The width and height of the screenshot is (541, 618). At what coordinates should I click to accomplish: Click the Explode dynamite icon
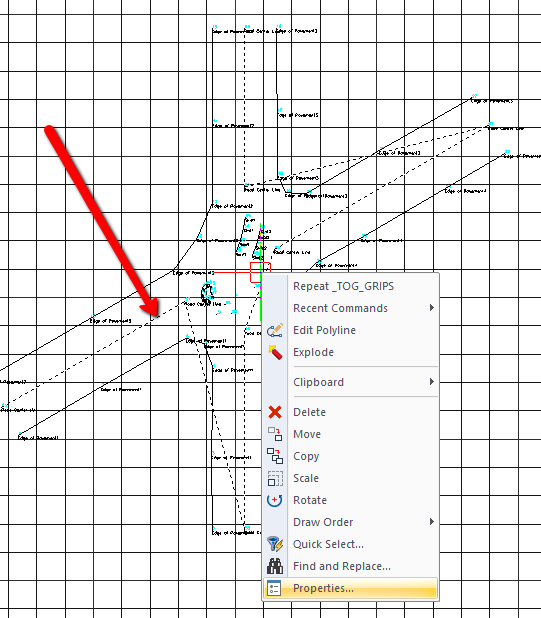275,352
